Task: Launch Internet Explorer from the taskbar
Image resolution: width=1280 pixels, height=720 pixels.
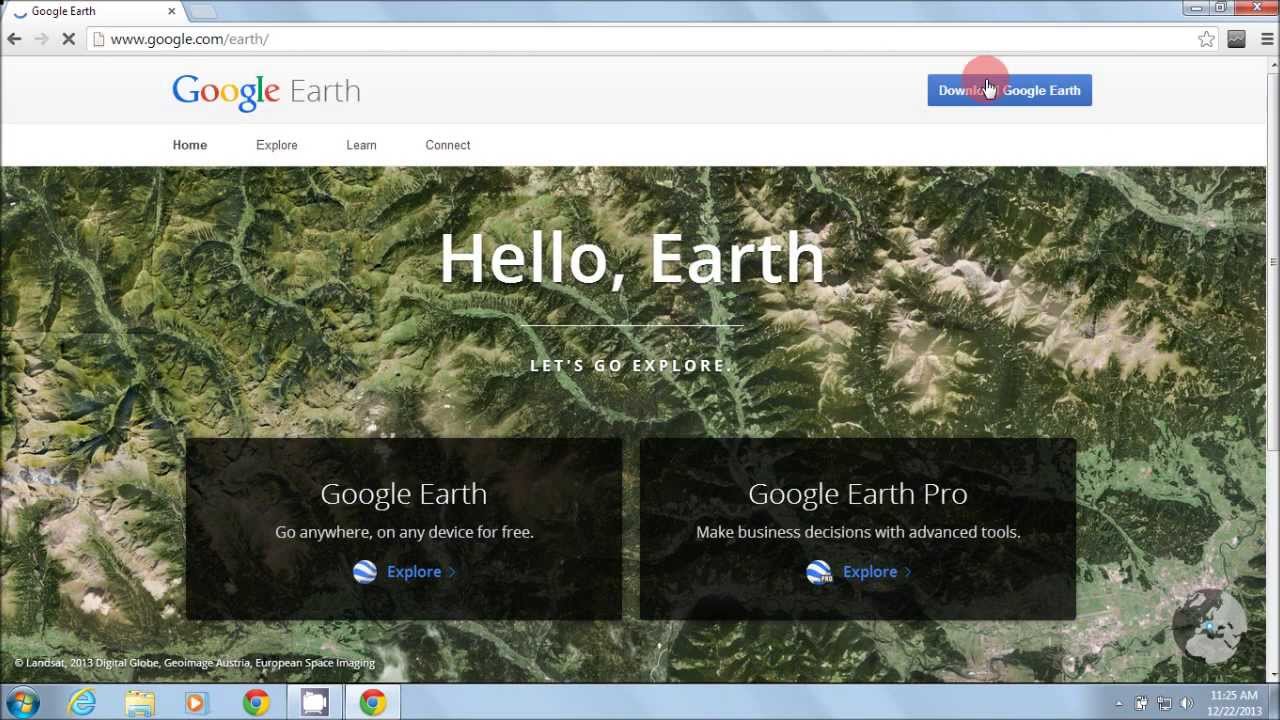Action: pos(82,703)
